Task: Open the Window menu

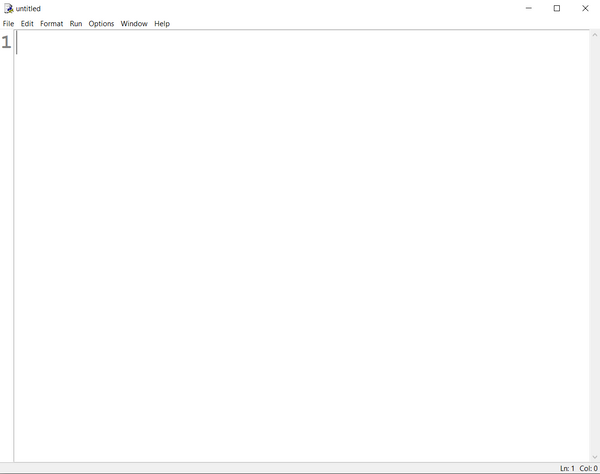Action: pyautogui.click(x=134, y=23)
